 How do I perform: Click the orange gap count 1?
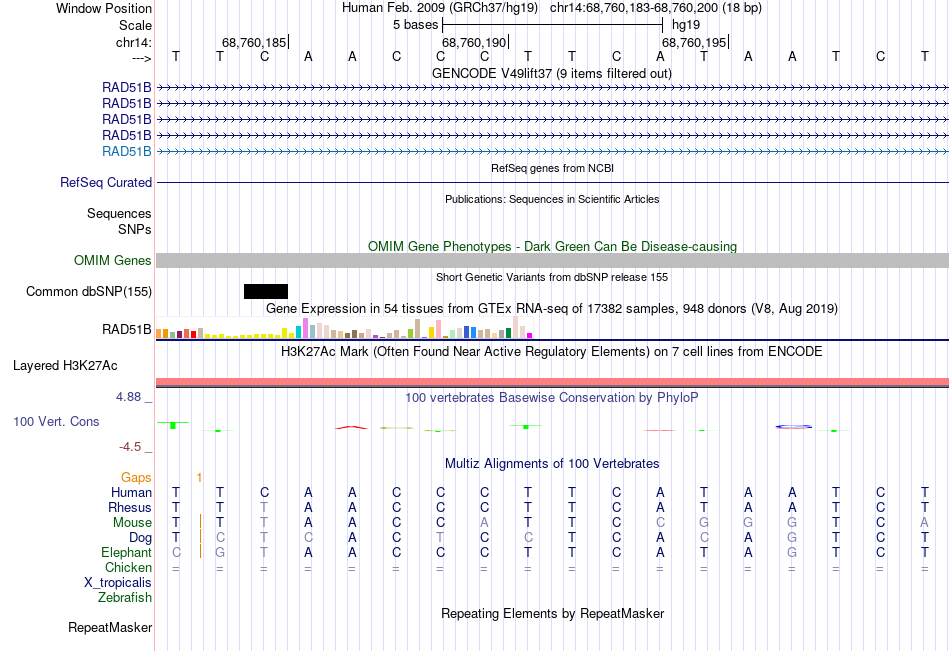[199, 478]
